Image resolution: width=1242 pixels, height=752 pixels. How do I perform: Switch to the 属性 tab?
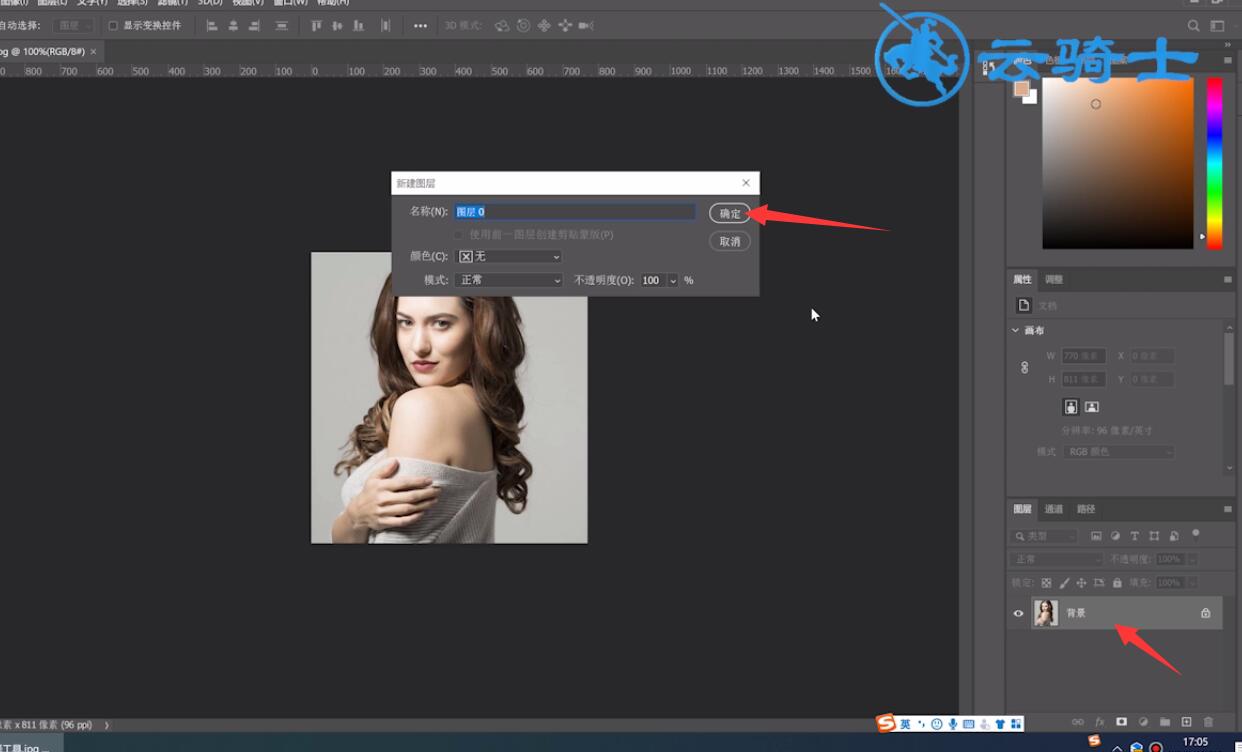(x=1022, y=279)
